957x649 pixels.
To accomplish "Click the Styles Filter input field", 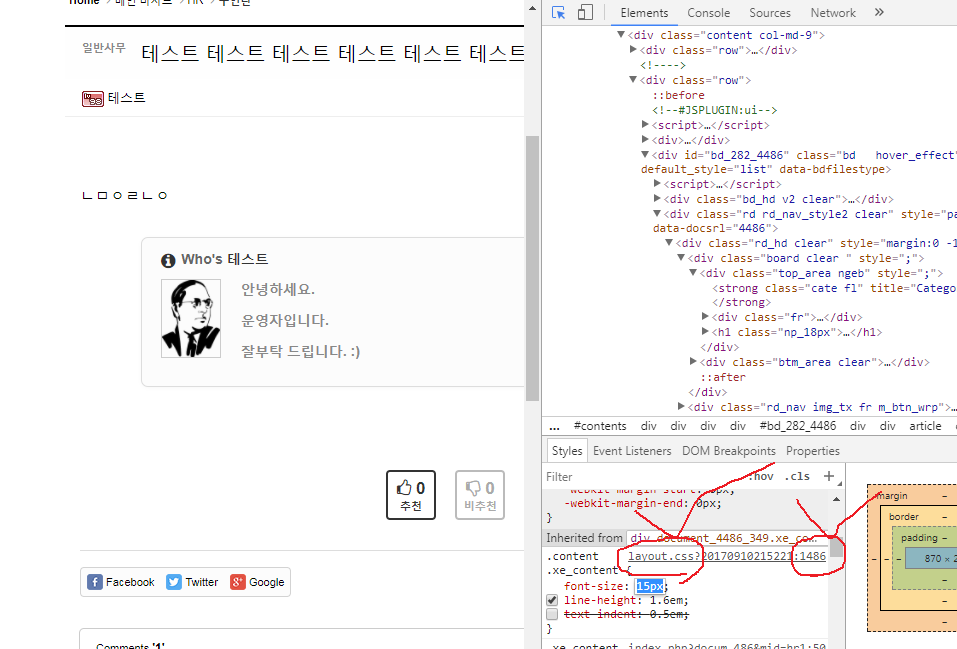I will [640, 477].
